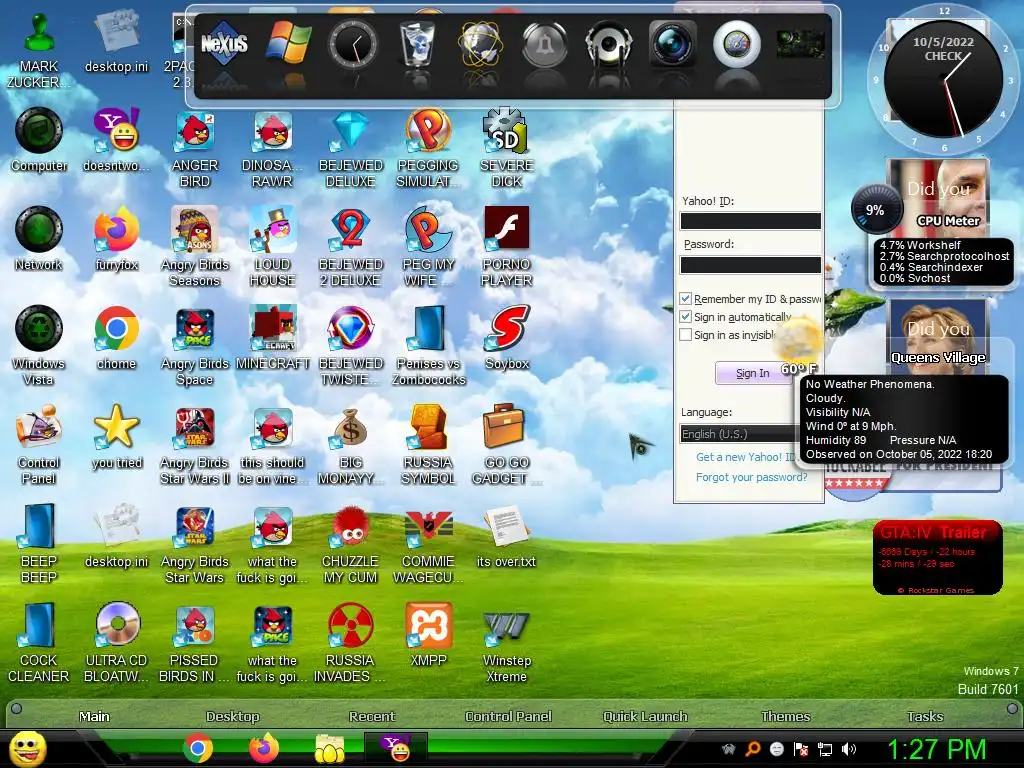Click the Sign In button
1024x768 pixels.
[753, 373]
